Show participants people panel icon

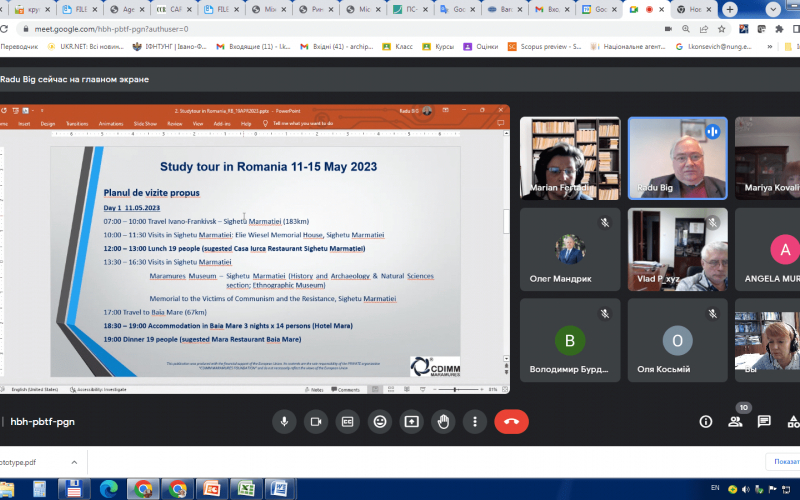[735, 421]
